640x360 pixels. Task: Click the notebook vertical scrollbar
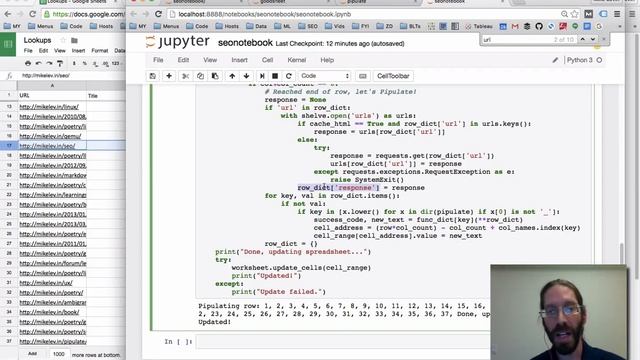pyautogui.click(x=622, y=253)
